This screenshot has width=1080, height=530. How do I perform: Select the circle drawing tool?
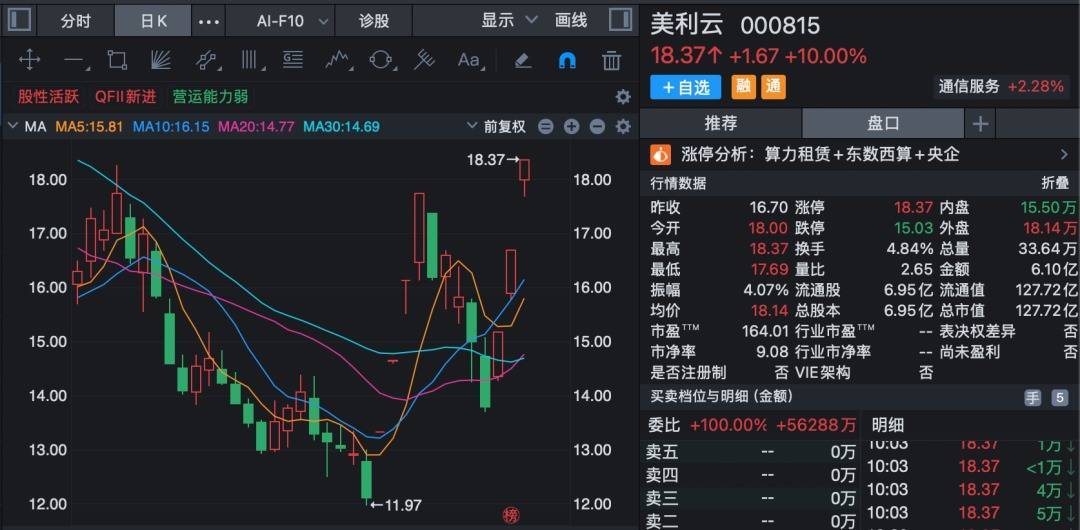tap(382, 61)
